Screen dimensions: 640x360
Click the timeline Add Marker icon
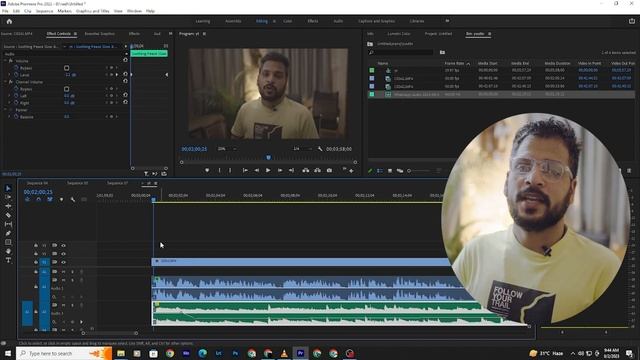point(61,200)
